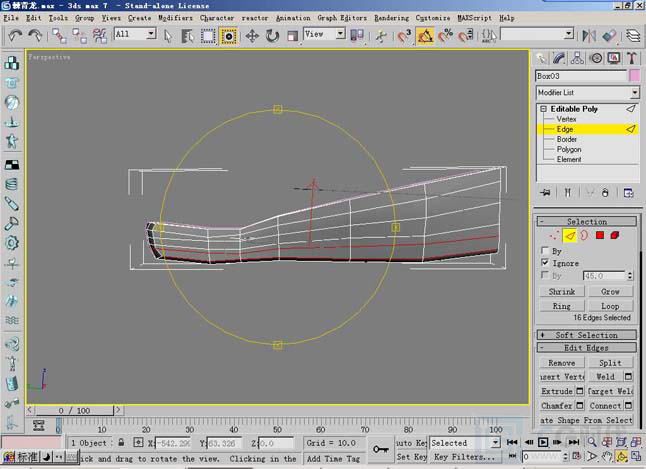Toggle the By Vertex checkbox
The height and width of the screenshot is (469, 646).
[x=545, y=250]
